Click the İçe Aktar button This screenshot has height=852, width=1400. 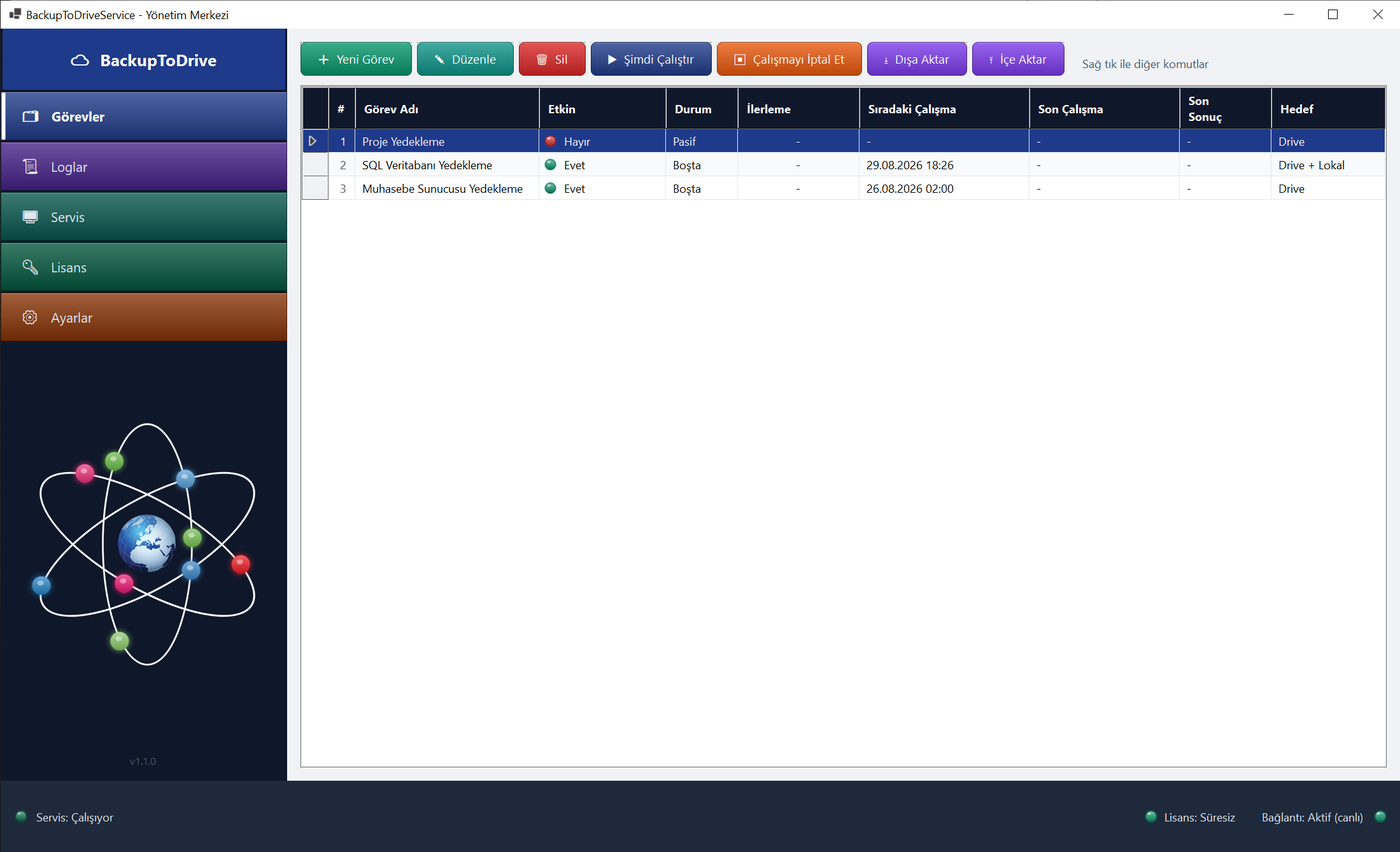(1018, 59)
